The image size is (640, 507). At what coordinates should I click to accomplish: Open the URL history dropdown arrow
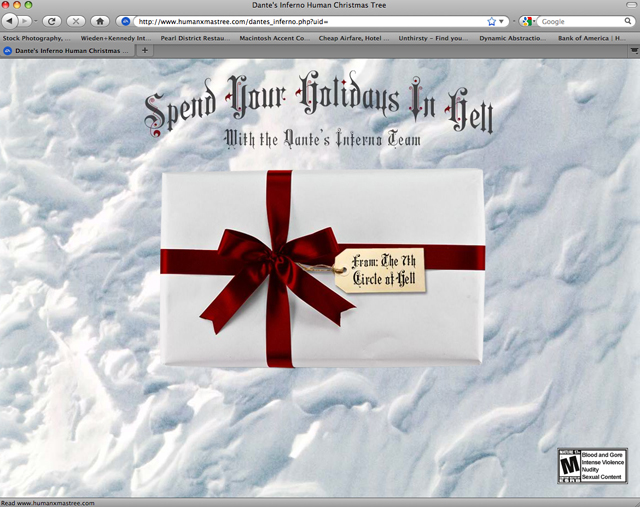click(502, 22)
